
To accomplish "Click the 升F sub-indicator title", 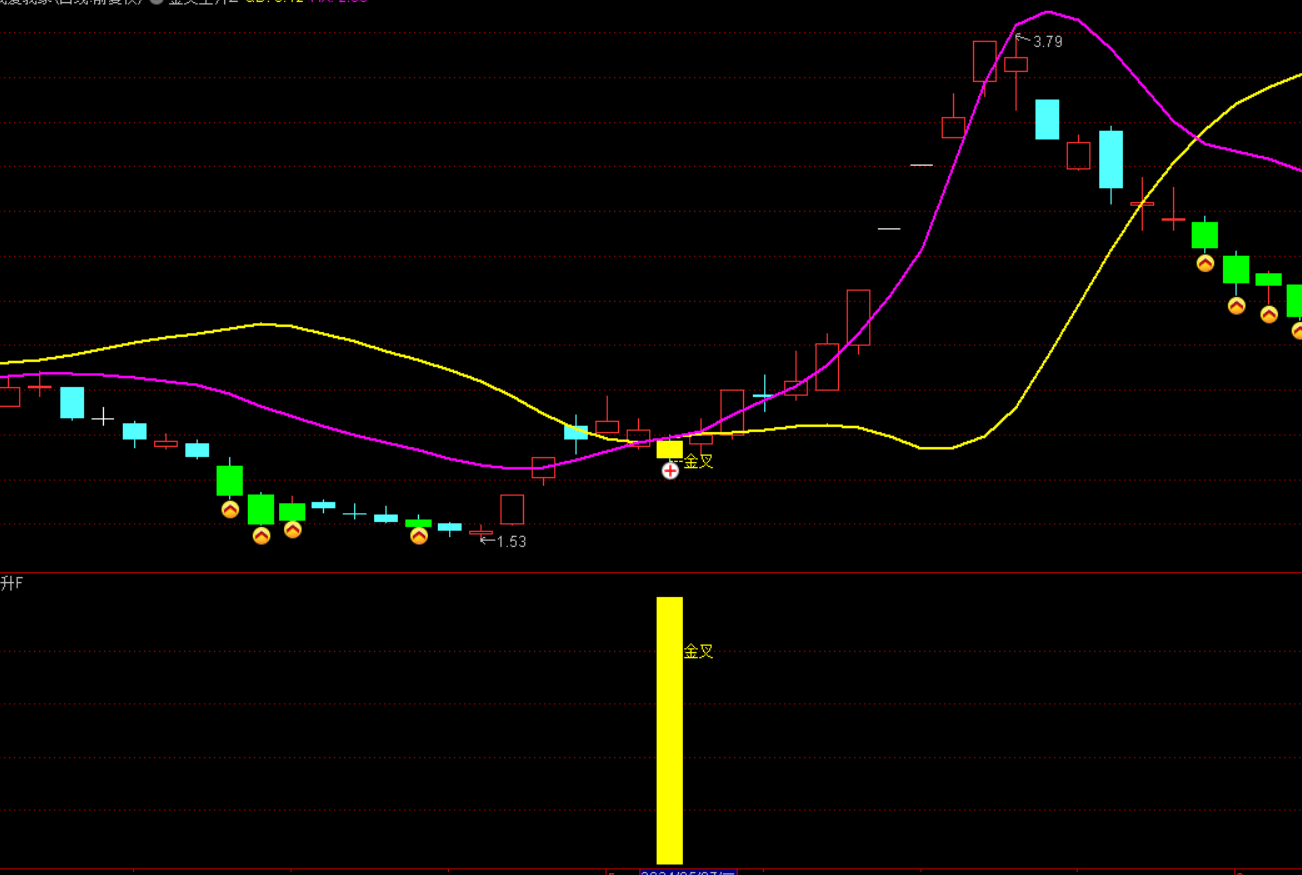I will tap(12, 583).
